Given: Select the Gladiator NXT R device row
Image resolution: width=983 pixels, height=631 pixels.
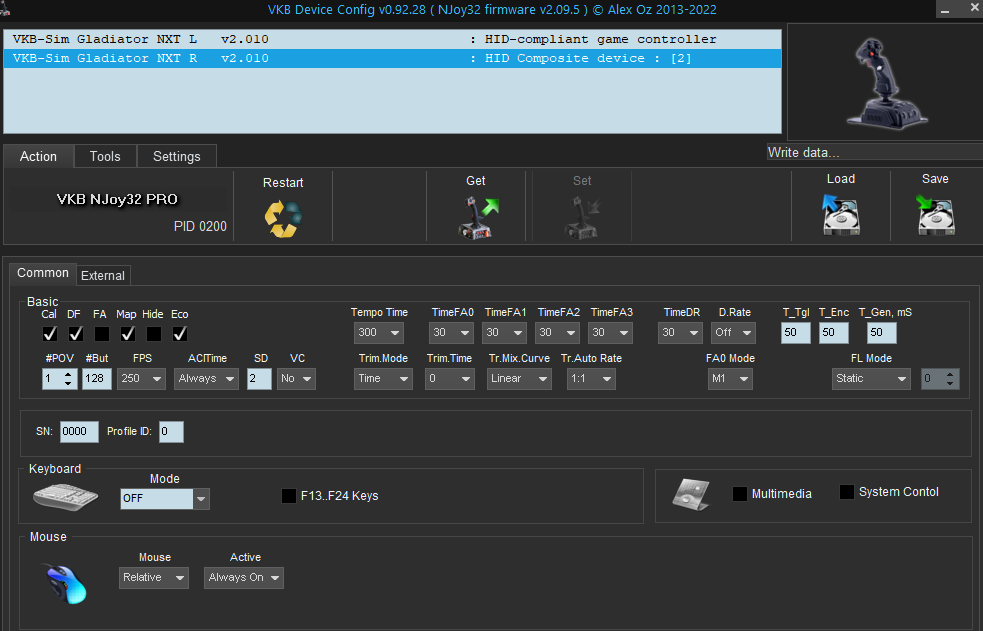Looking at the screenshot, I should pos(392,58).
